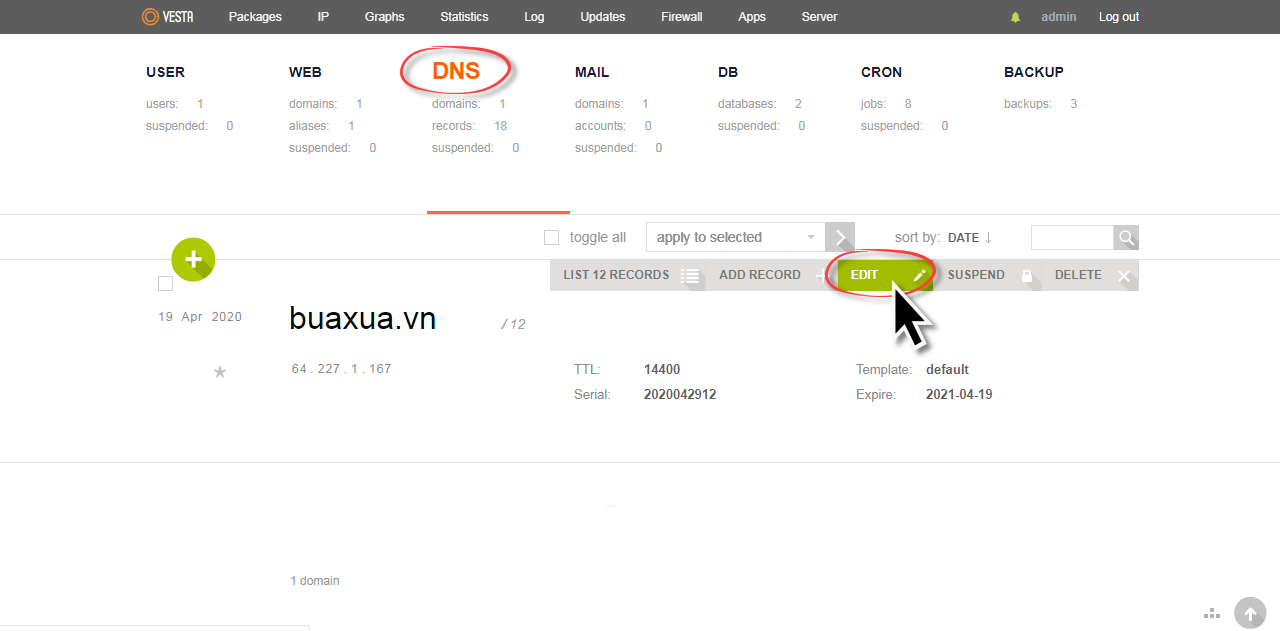Viewport: 1280px width, 631px height.
Task: Open the IP menu item
Action: click(x=323, y=17)
